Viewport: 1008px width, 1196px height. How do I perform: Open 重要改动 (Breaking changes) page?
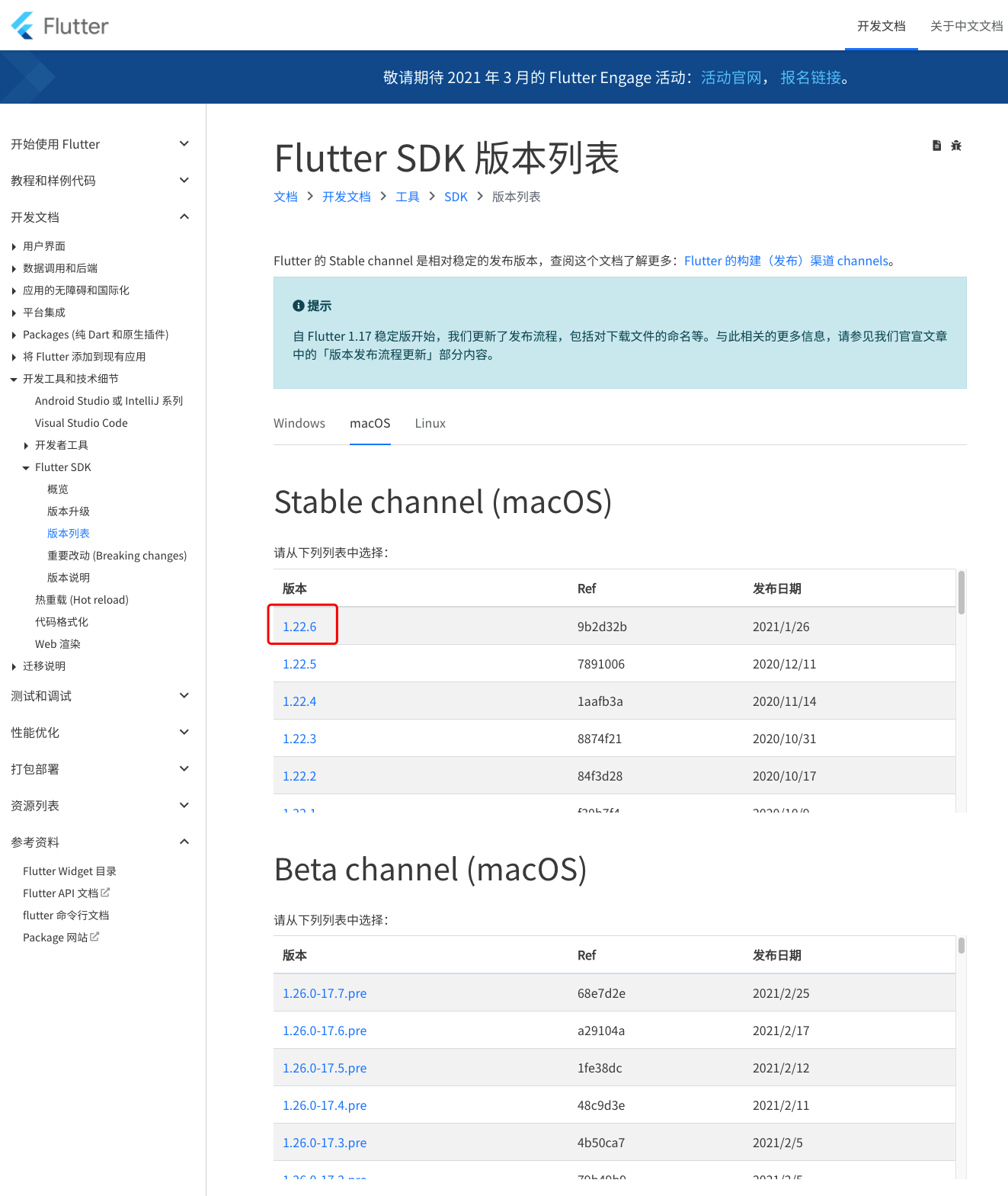pos(117,556)
